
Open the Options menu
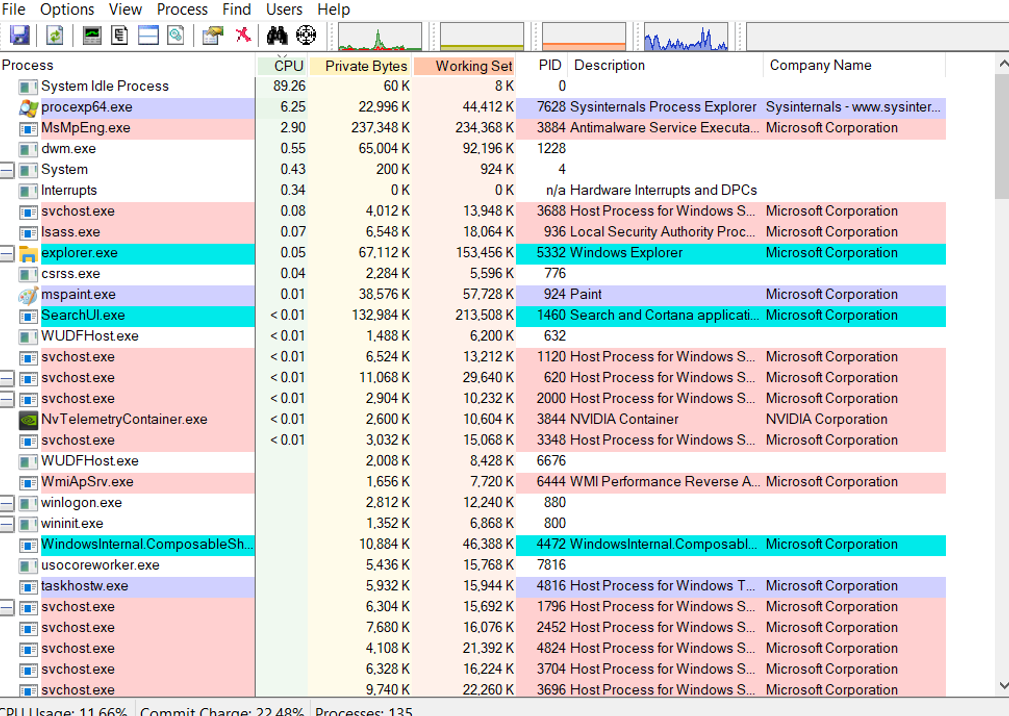pos(67,10)
